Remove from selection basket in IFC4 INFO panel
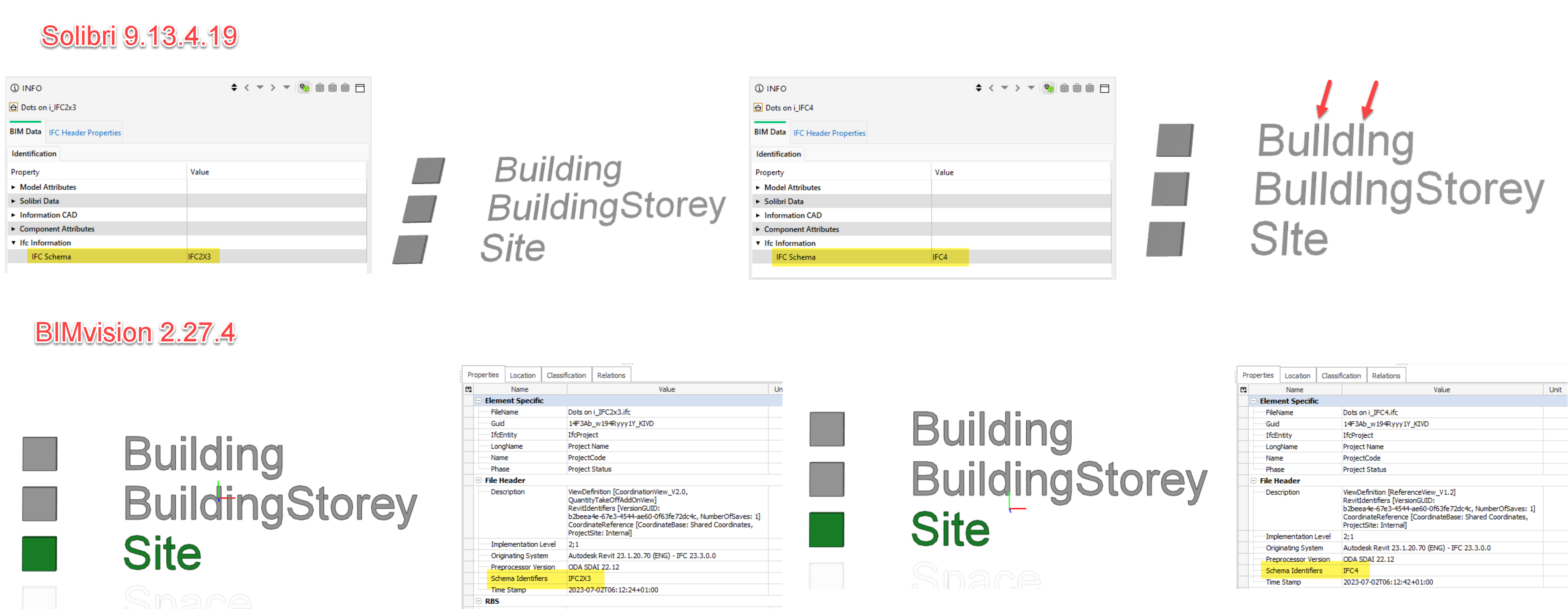The height and width of the screenshot is (609, 1568). 1077,88
